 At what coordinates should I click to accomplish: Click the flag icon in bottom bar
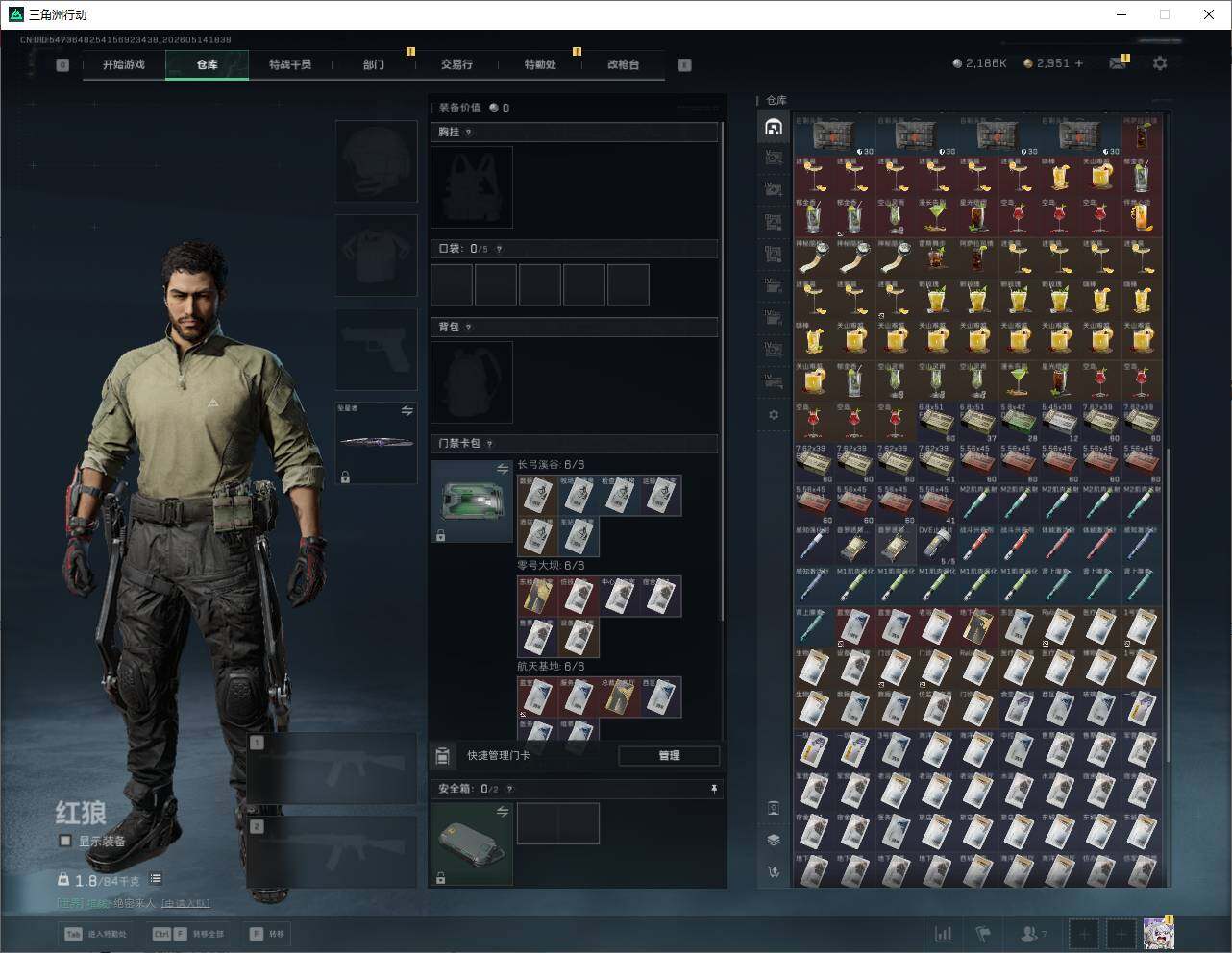(983, 933)
